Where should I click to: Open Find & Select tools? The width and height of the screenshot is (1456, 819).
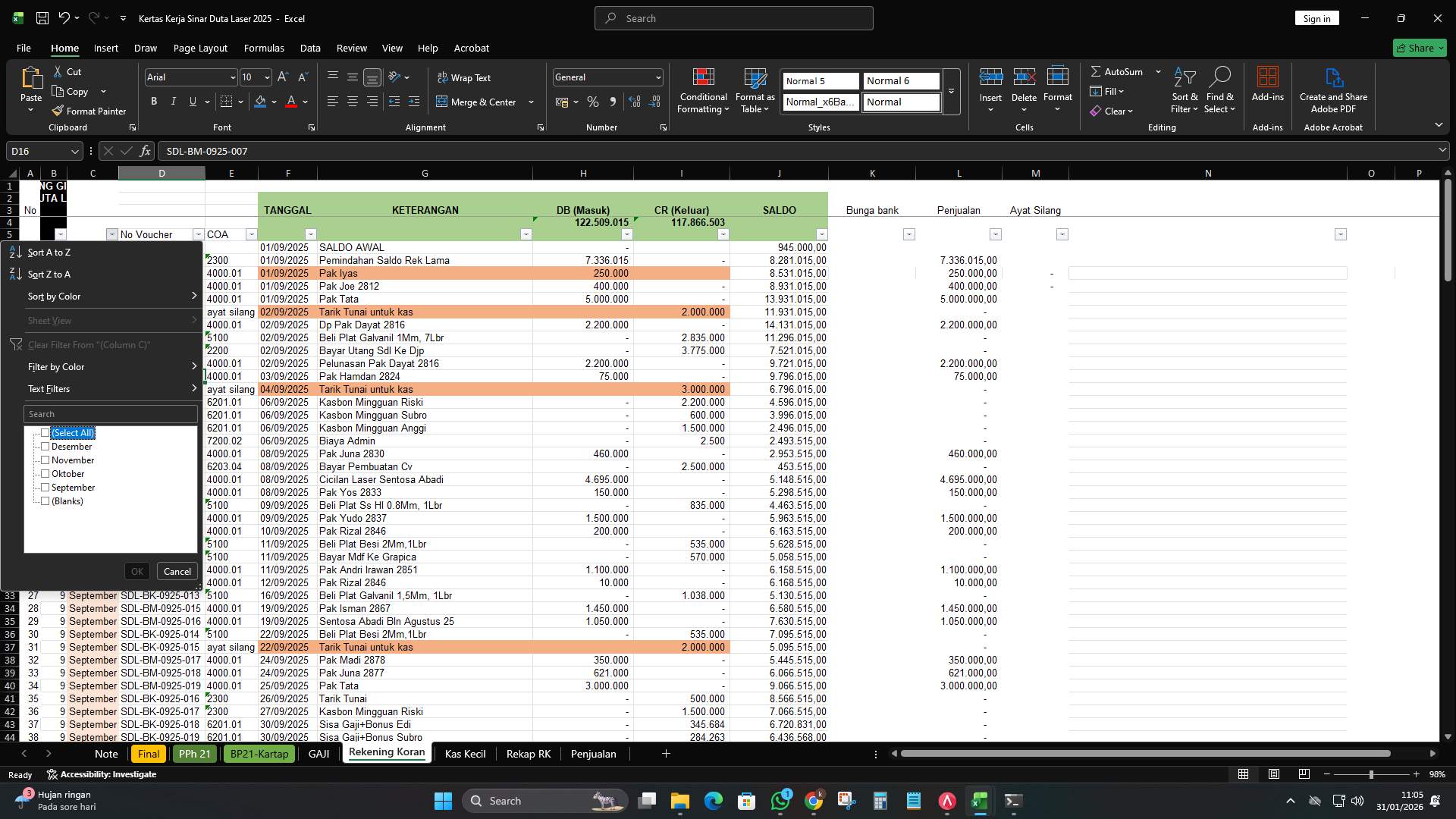click(x=1221, y=90)
